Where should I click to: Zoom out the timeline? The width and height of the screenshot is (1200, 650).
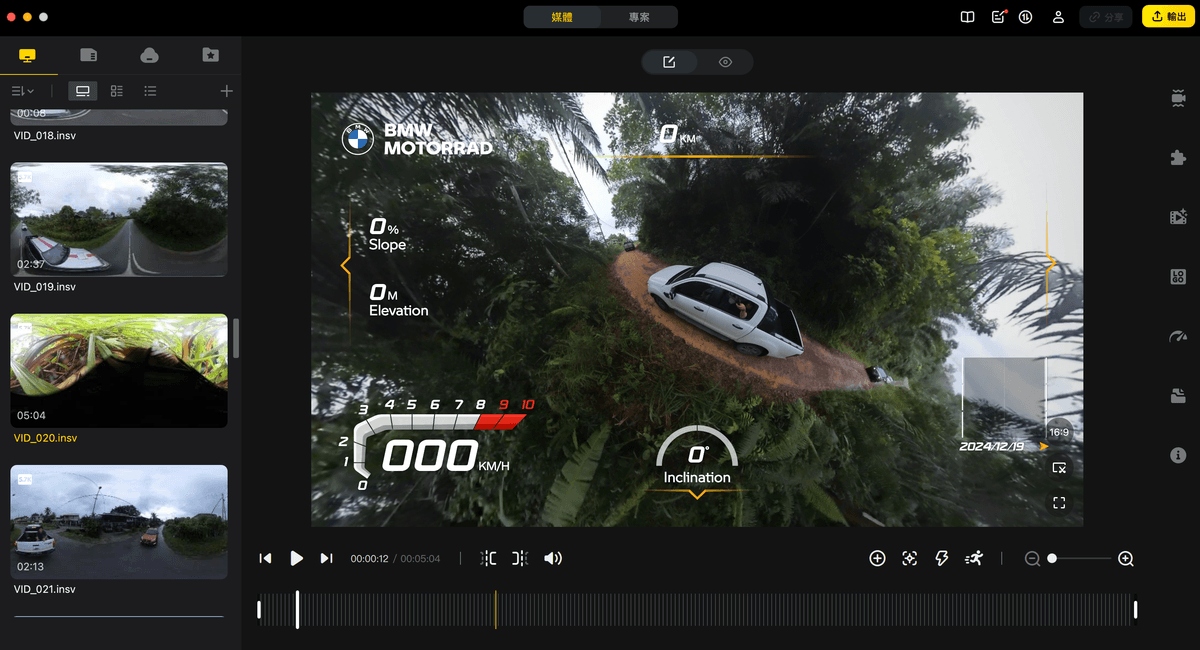click(1032, 559)
